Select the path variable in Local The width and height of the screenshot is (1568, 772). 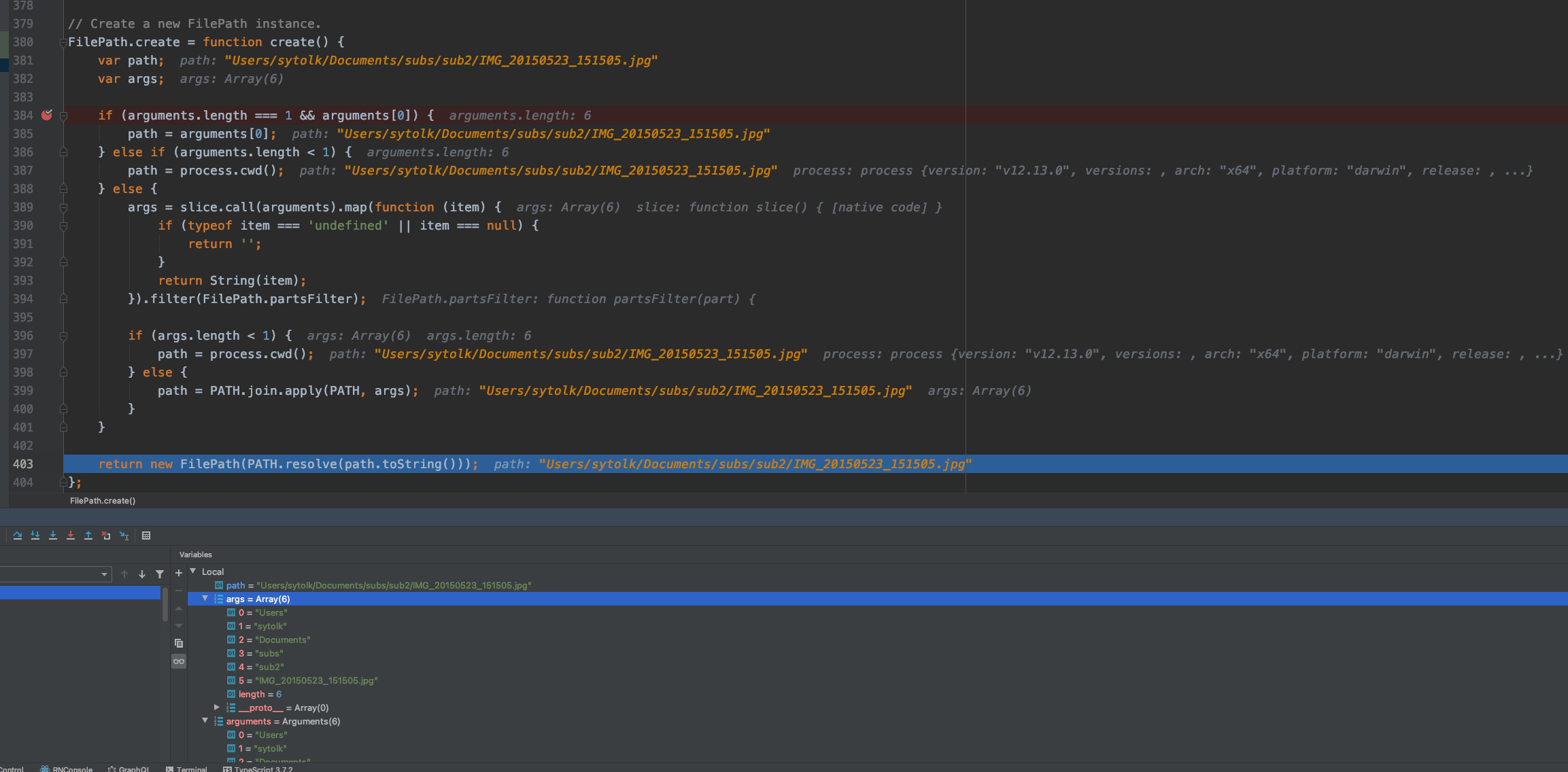(x=877, y=585)
